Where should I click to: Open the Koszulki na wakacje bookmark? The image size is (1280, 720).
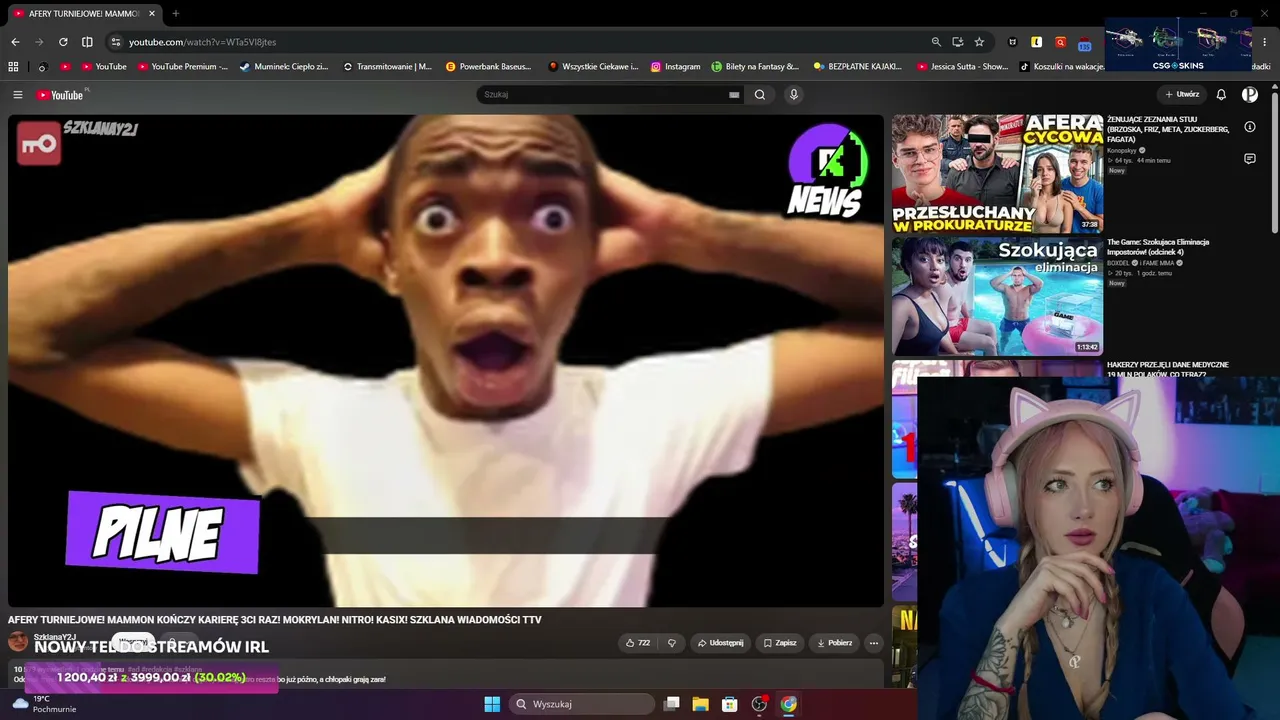(x=1062, y=67)
